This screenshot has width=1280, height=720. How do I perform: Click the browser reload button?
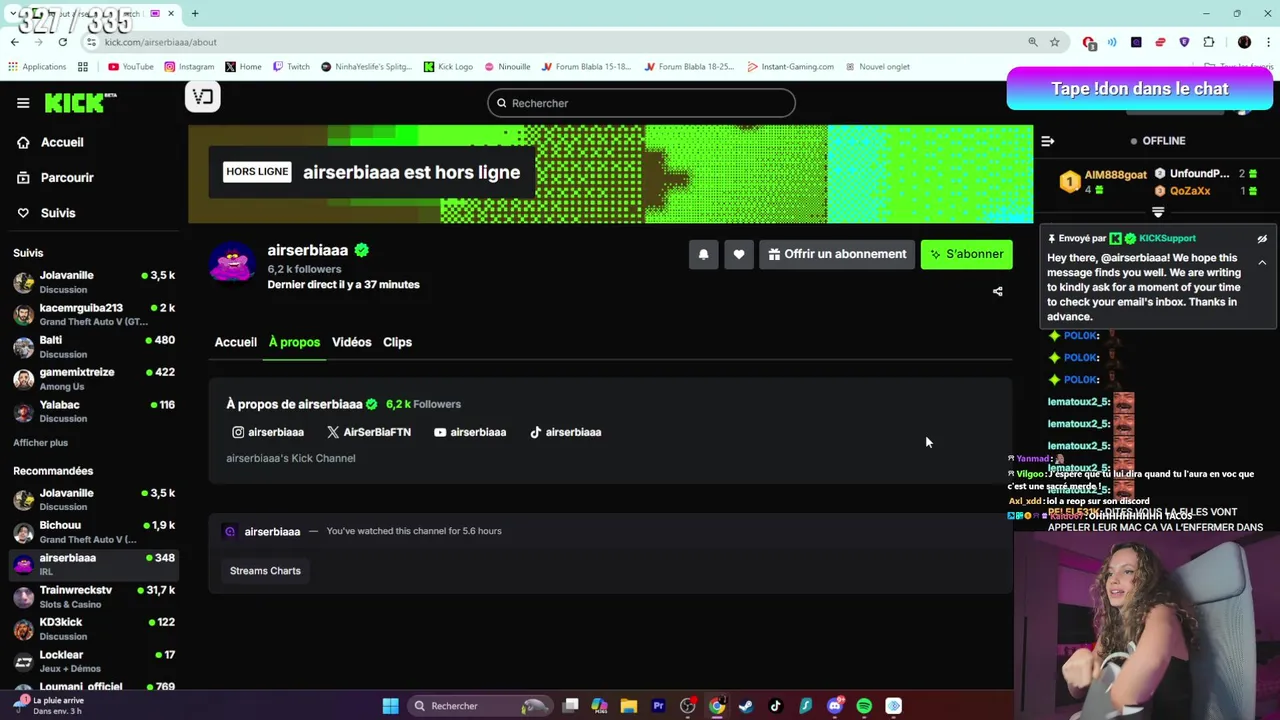click(x=62, y=42)
